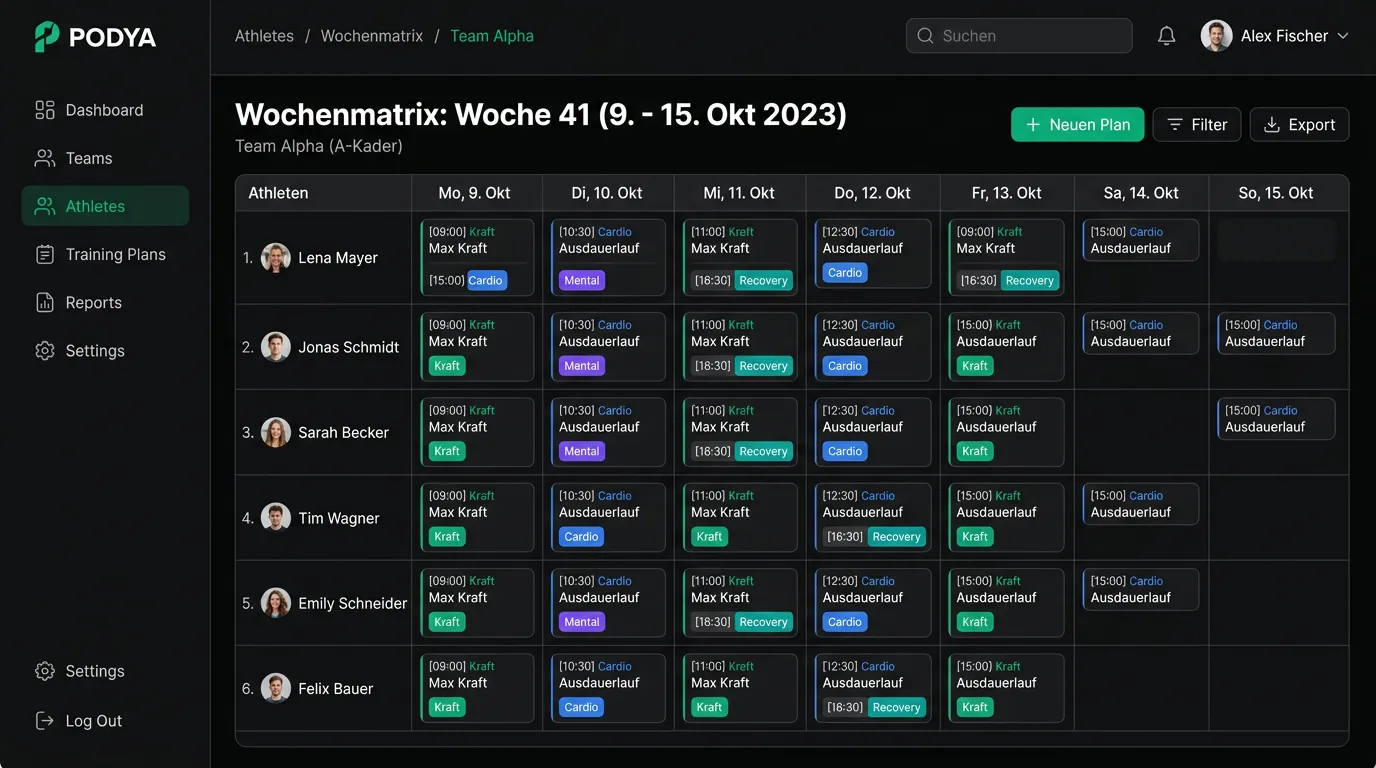
Task: Click the Do, 12. Okt column header
Action: pyautogui.click(x=873, y=193)
